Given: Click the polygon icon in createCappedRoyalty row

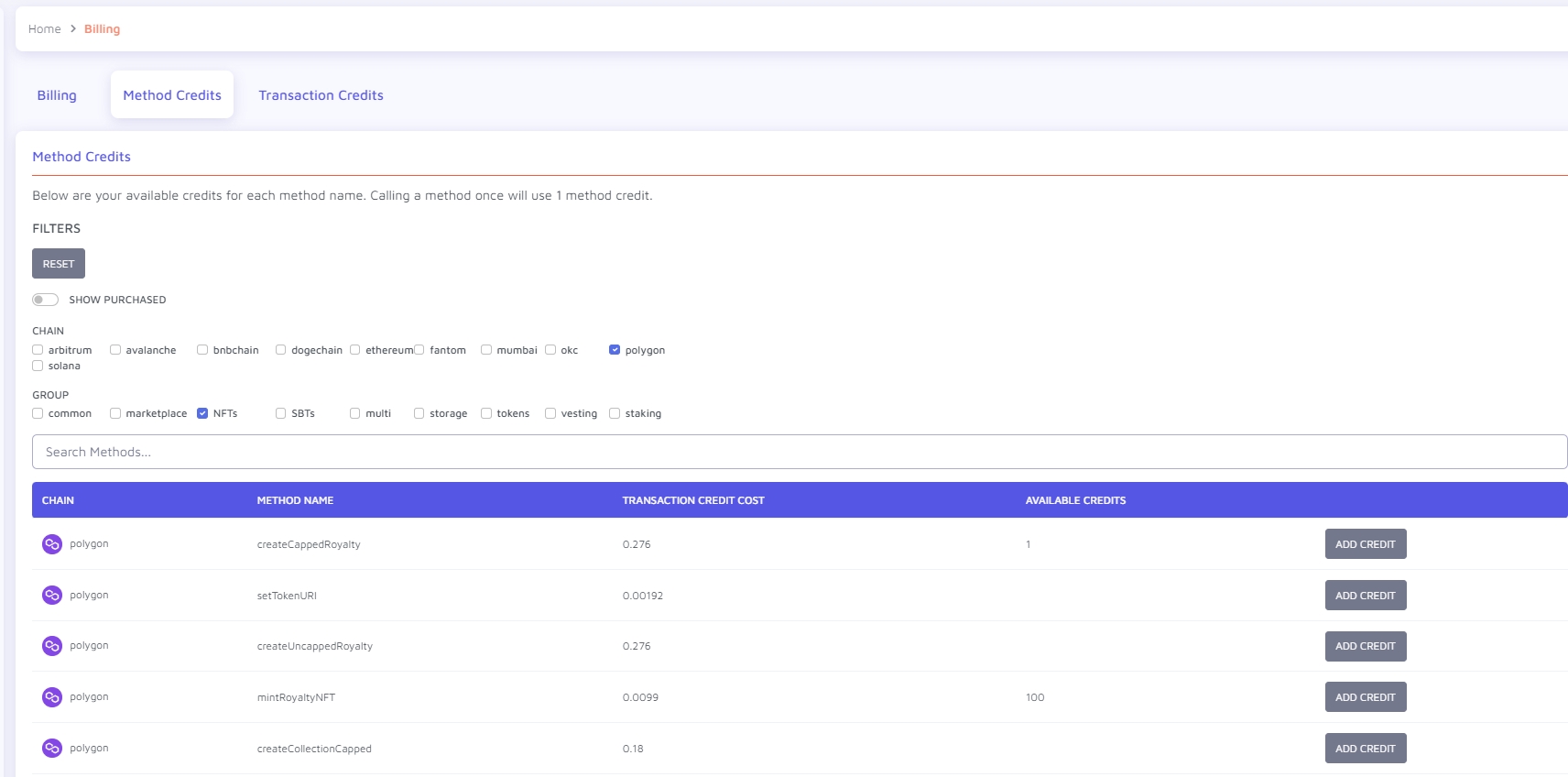Looking at the screenshot, I should point(52,544).
